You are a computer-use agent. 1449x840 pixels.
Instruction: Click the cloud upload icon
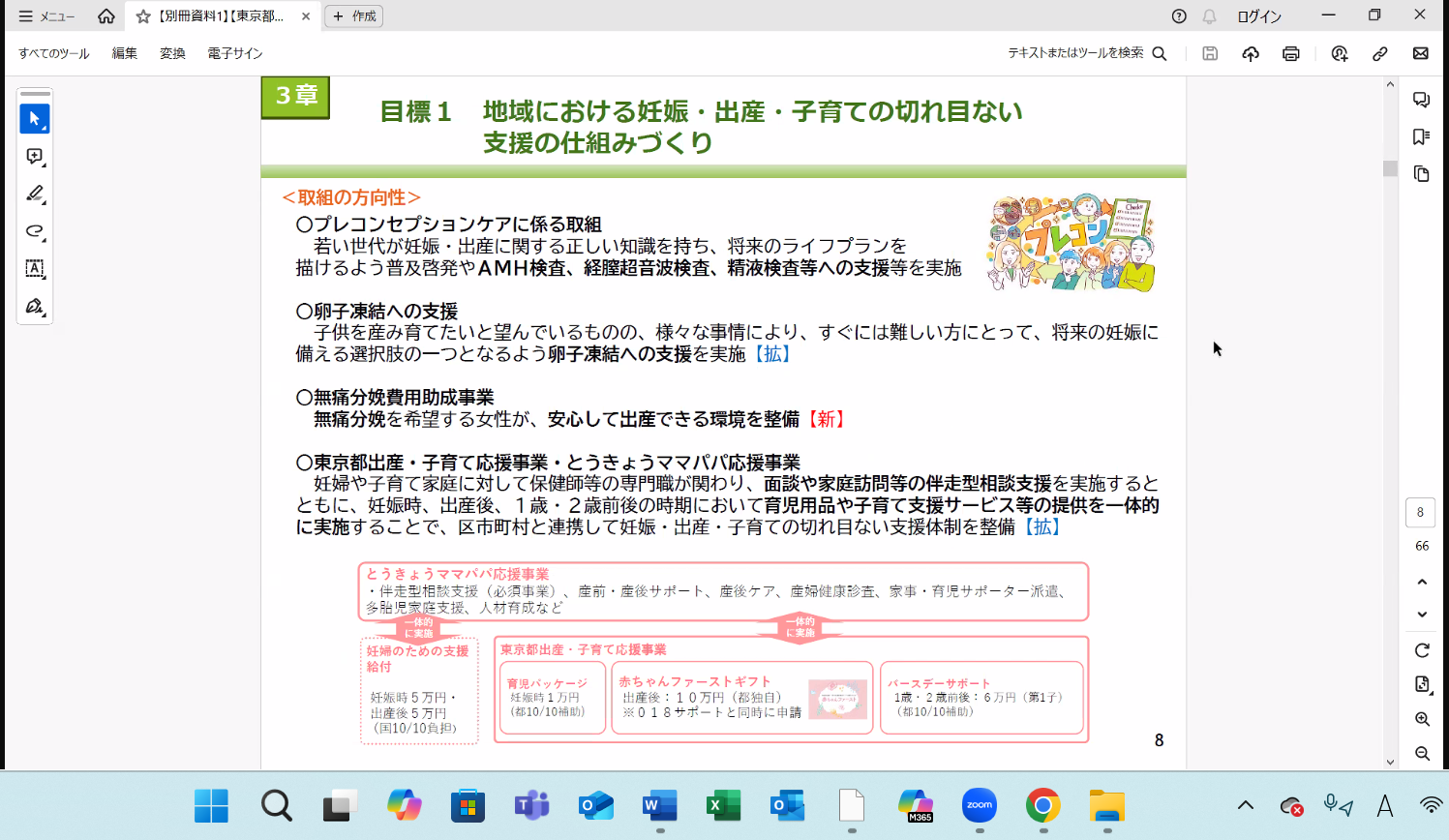(1251, 53)
